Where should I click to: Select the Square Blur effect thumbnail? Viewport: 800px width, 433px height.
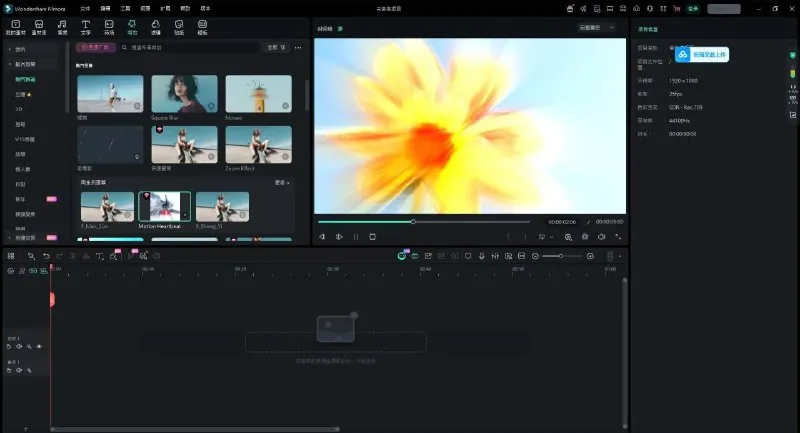coord(184,94)
